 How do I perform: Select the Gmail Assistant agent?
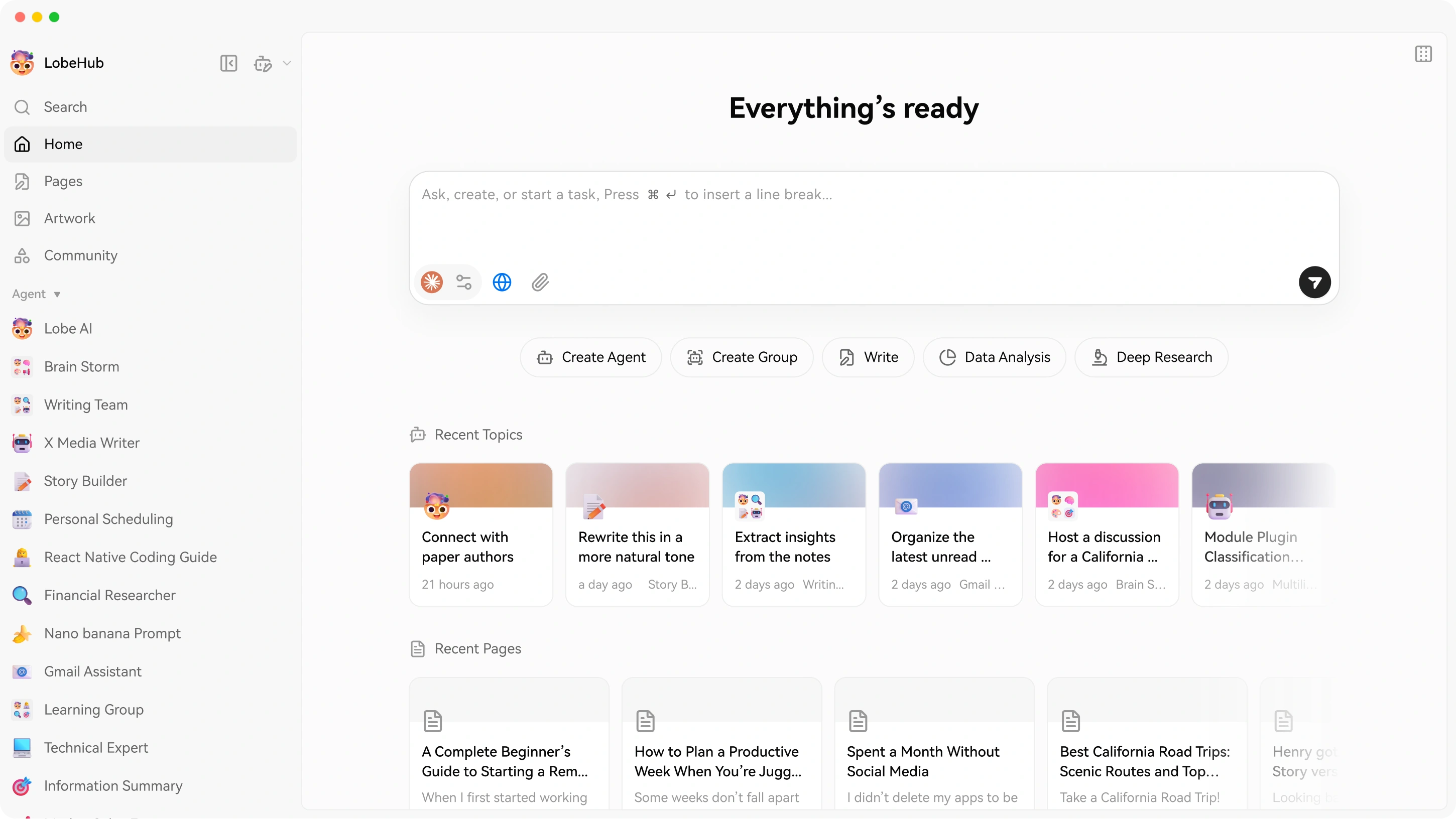92,671
